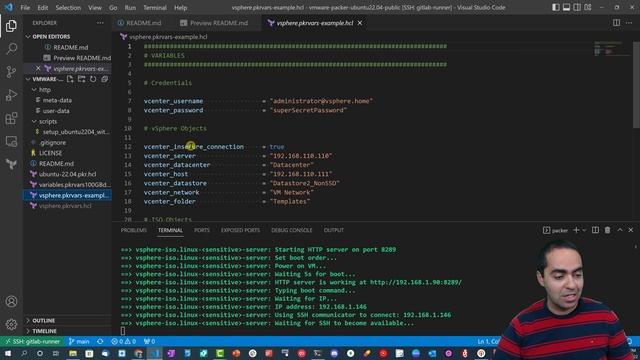This screenshot has height=360, width=640.
Task: Switch to the Problems panel tab
Action: coord(133,230)
